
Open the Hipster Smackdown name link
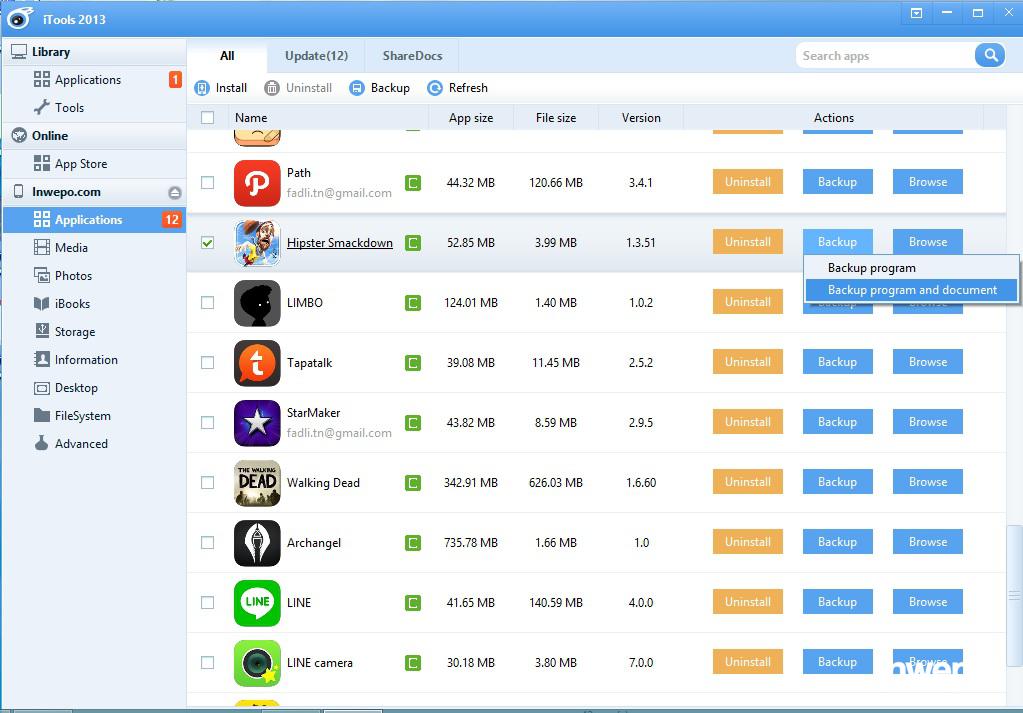340,243
